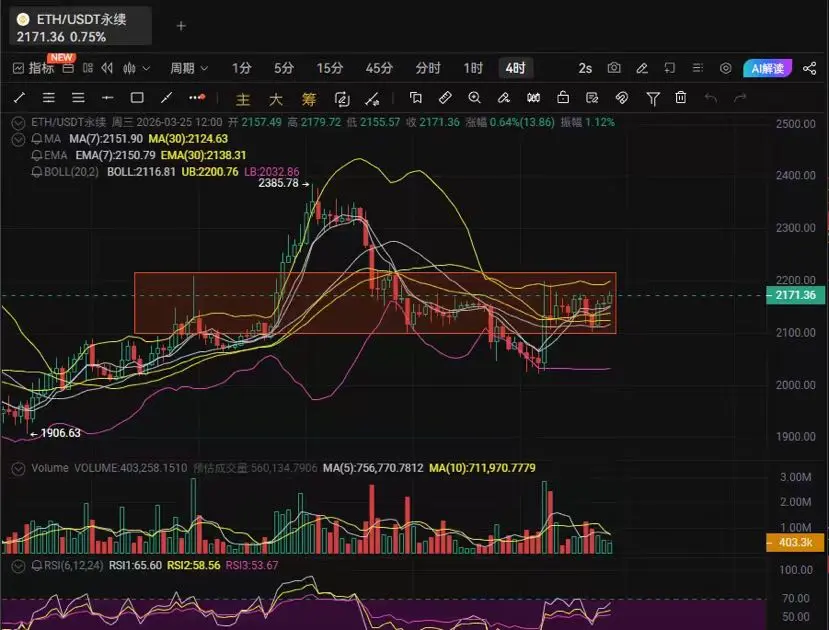
Task: Set alert bell on RSI(6,12,24)
Action: 37,566
